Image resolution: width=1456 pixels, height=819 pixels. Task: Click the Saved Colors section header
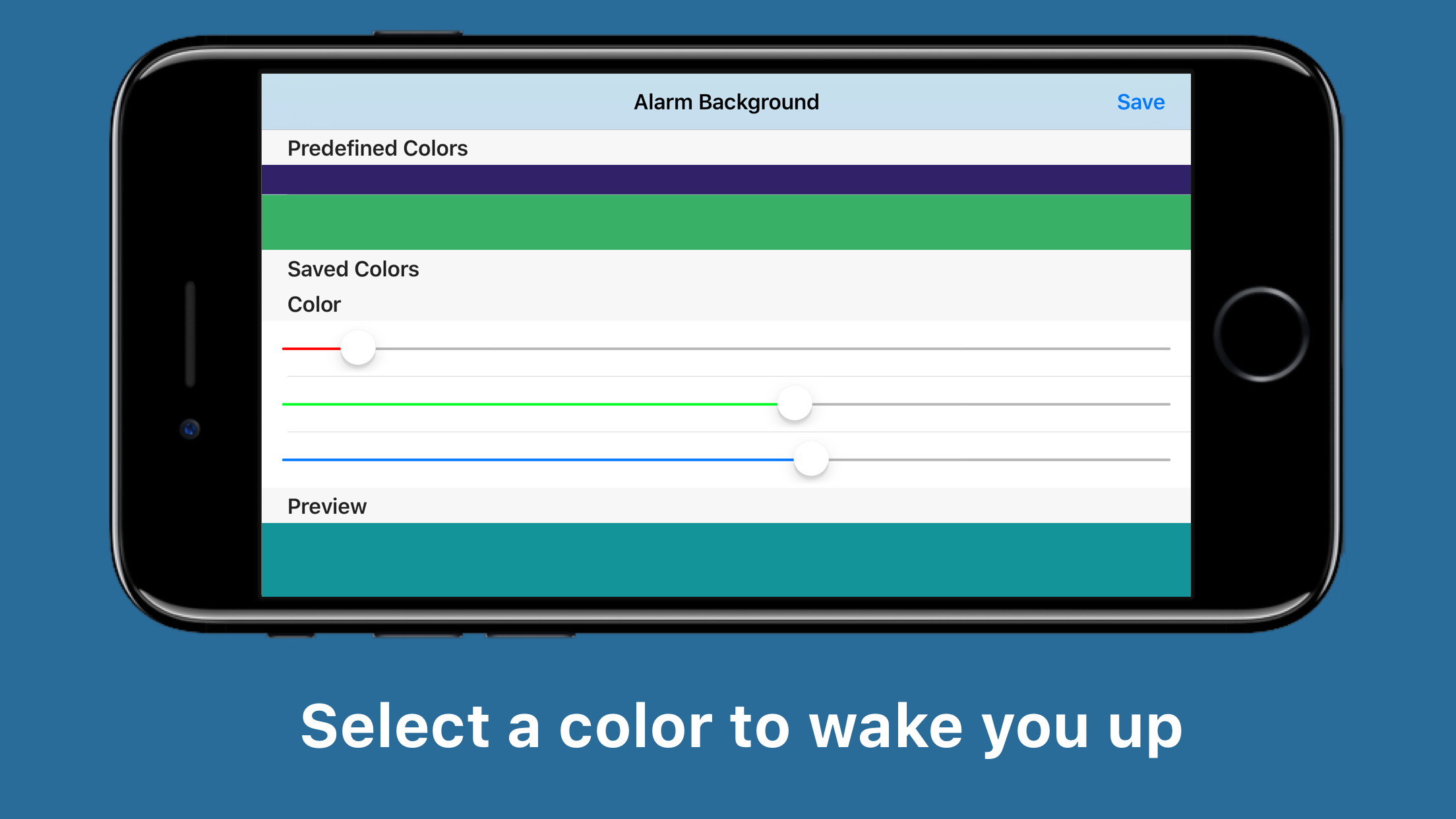click(x=353, y=268)
